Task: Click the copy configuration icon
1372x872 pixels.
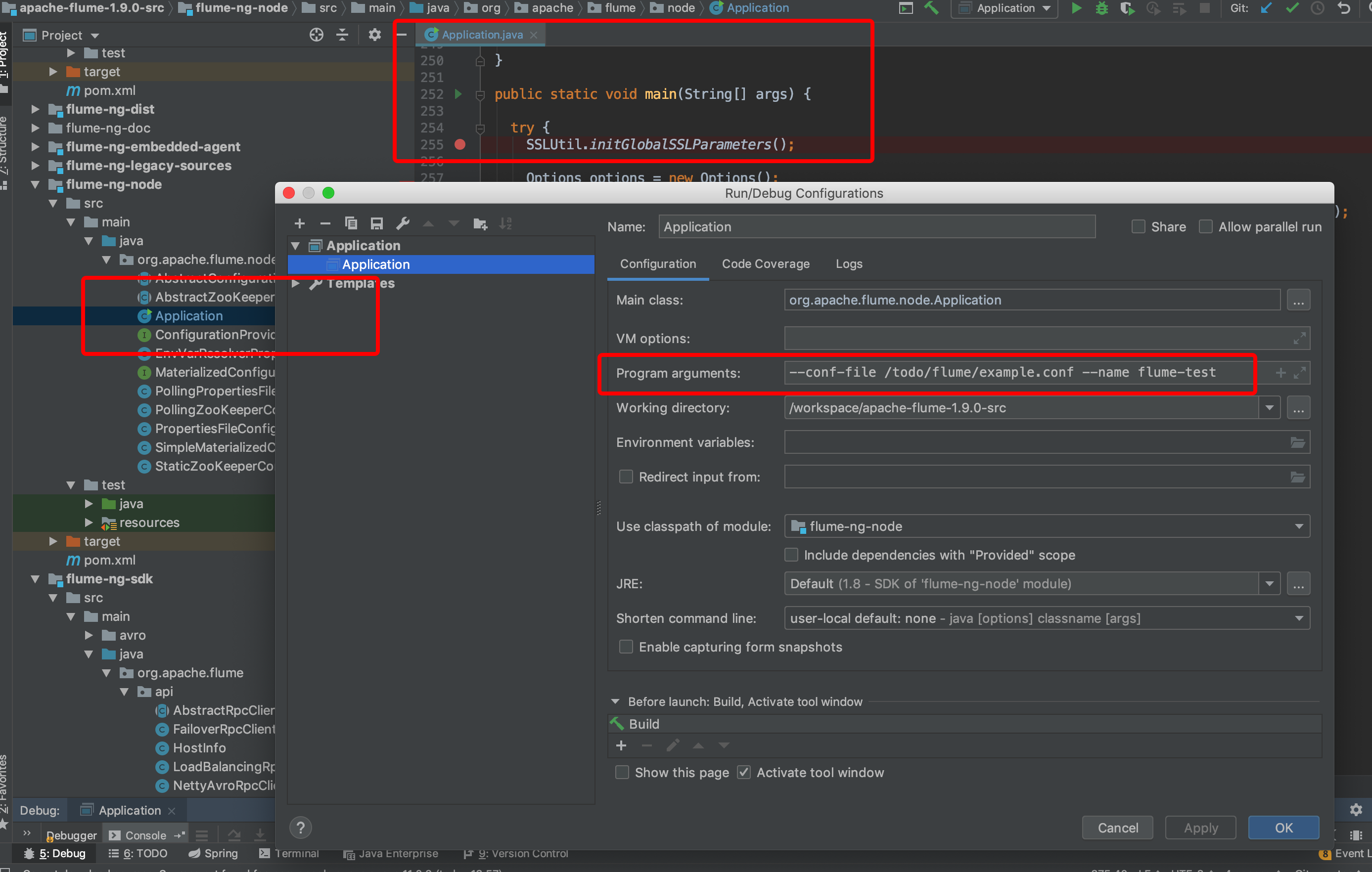Action: coord(351,223)
